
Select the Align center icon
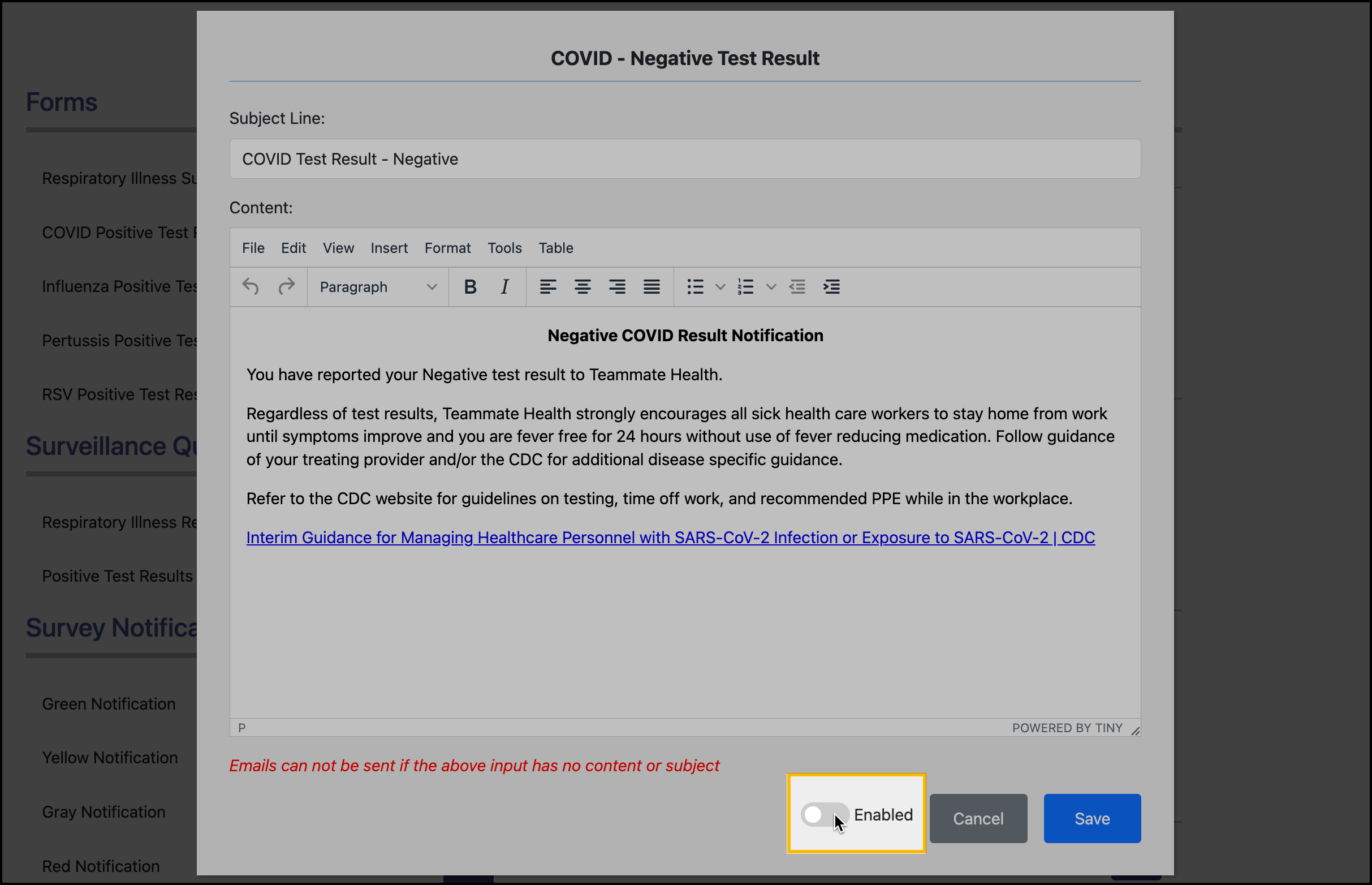583,287
